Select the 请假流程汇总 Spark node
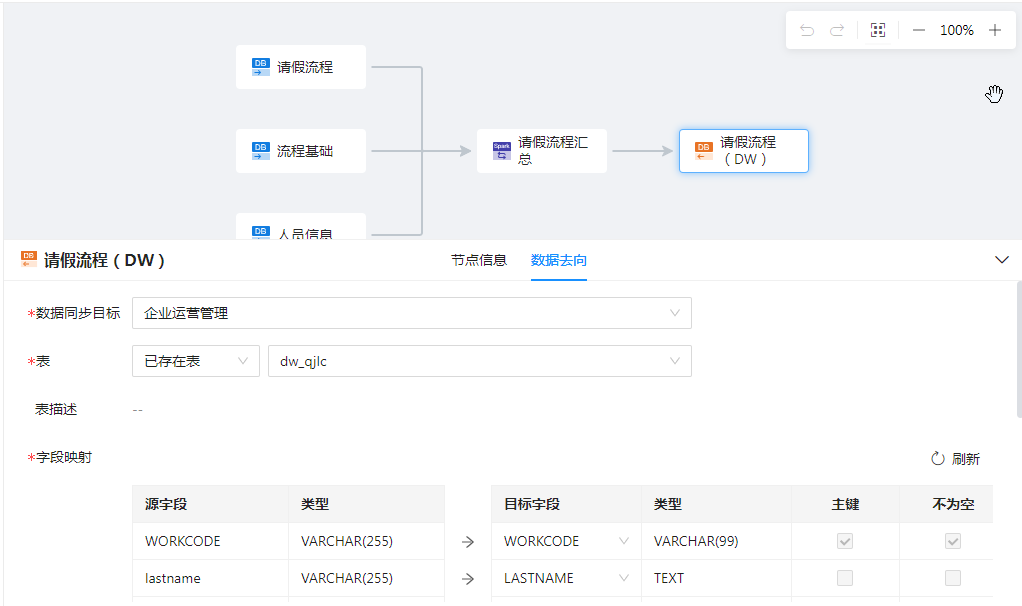Image resolution: width=1022 pixels, height=606 pixels. 541,151
